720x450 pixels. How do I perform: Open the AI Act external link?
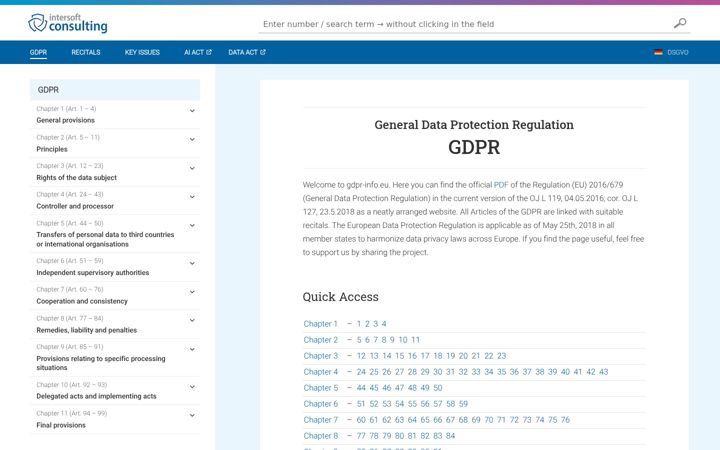pyautogui.click(x=197, y=52)
